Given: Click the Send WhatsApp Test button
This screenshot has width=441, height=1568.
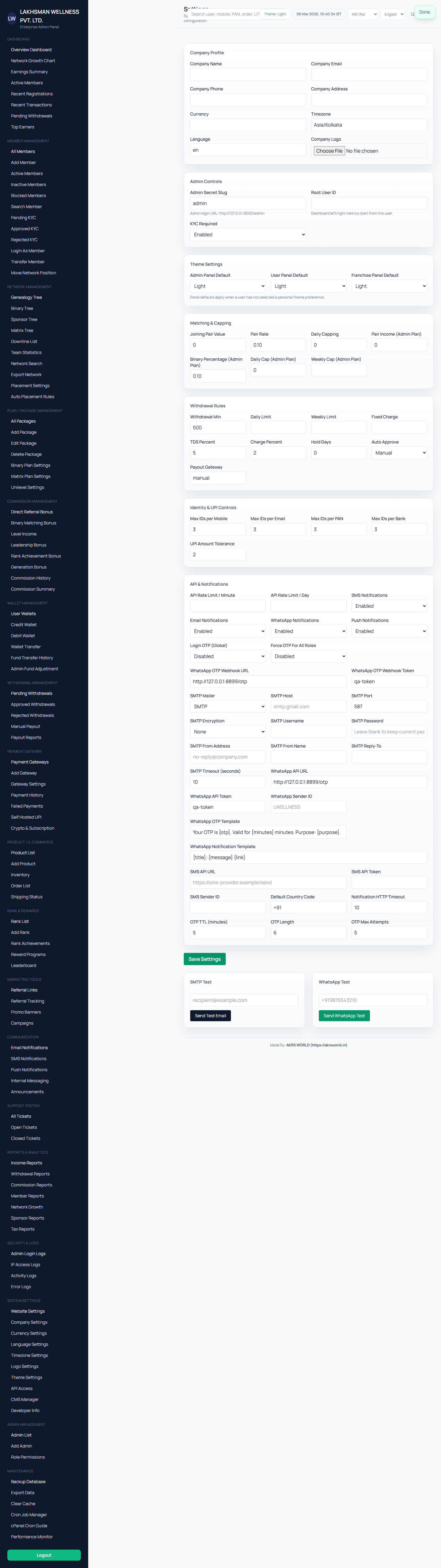Looking at the screenshot, I should [x=344, y=1016].
